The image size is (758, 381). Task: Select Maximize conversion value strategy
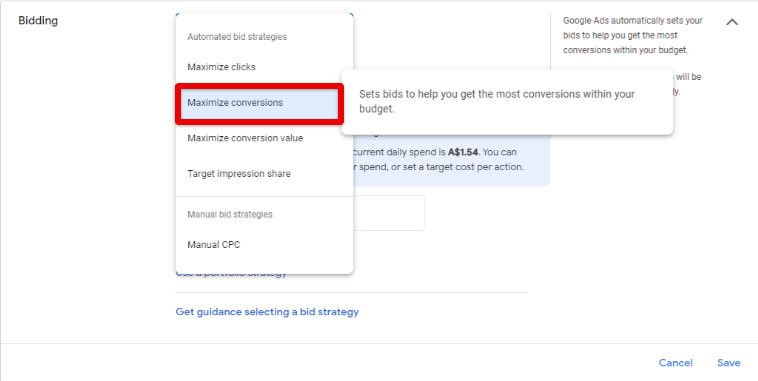(264, 138)
